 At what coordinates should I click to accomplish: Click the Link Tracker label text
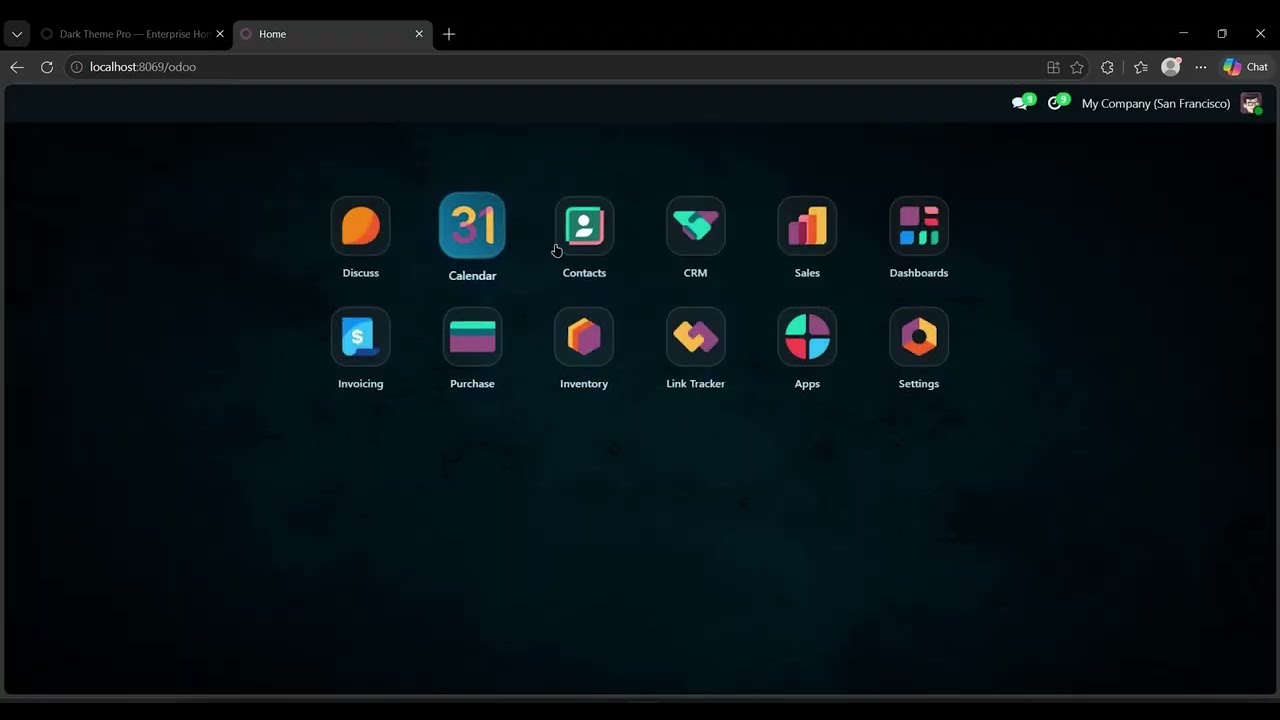pos(695,384)
